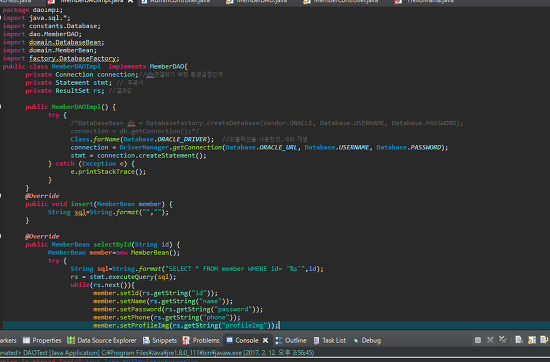Screen dimensions: 550x362
Task: Switch to the Outline view tab
Action: [291, 340]
